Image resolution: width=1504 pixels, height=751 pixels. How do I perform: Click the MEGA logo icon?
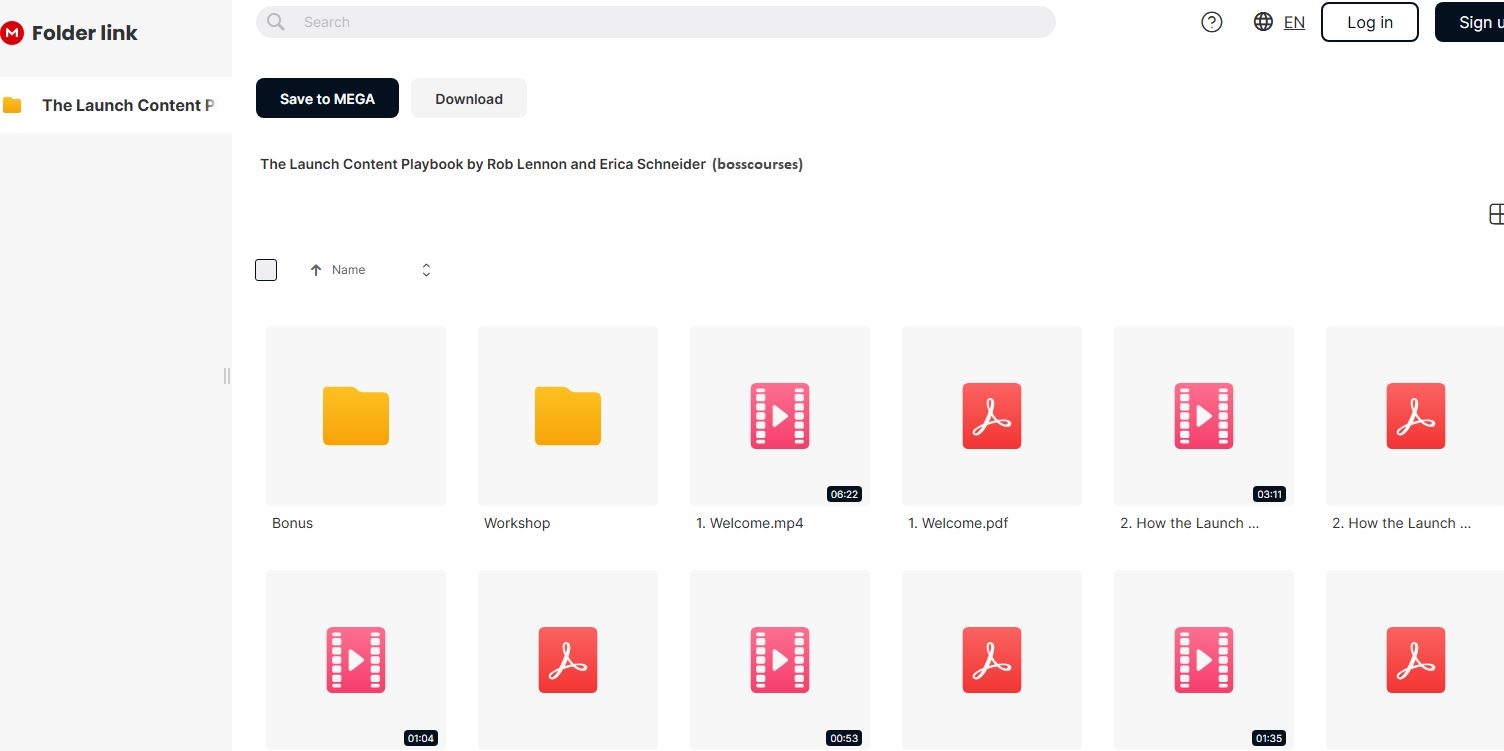coord(12,33)
